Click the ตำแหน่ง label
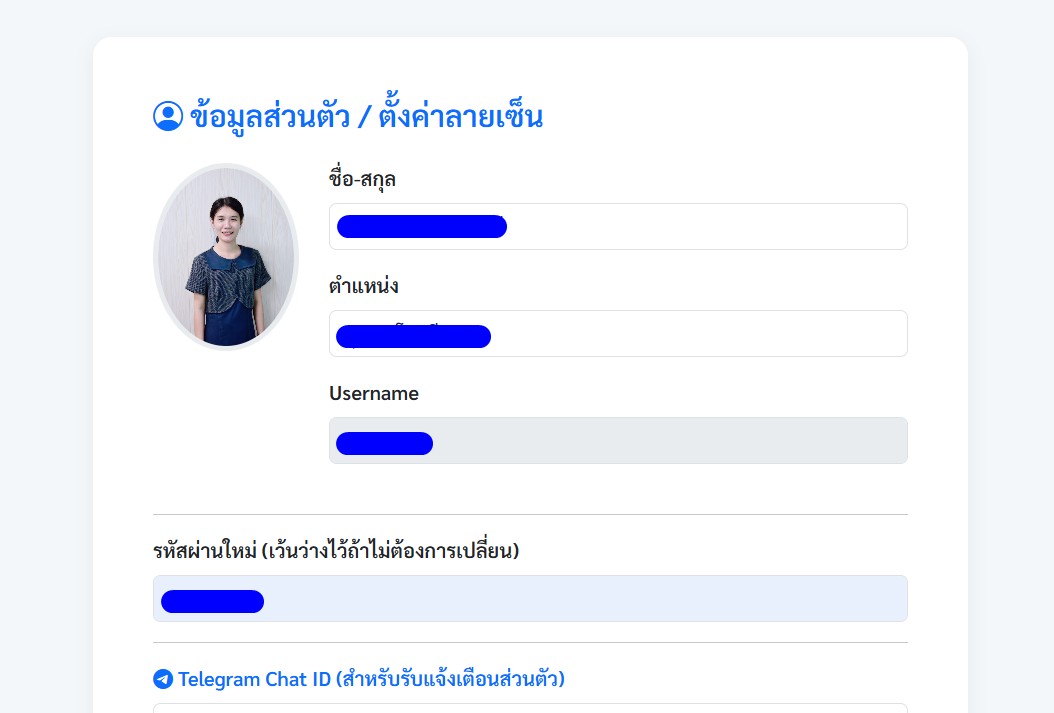 [x=364, y=286]
